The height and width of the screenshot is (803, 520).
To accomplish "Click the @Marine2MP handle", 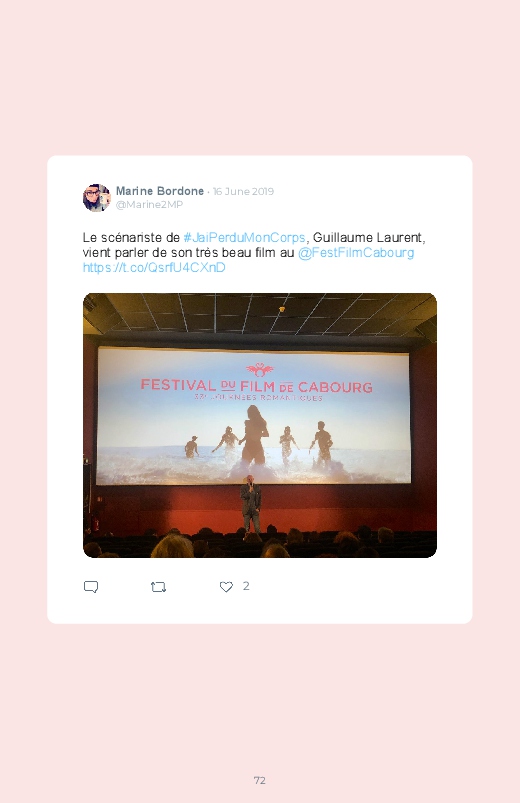I will tap(149, 204).
